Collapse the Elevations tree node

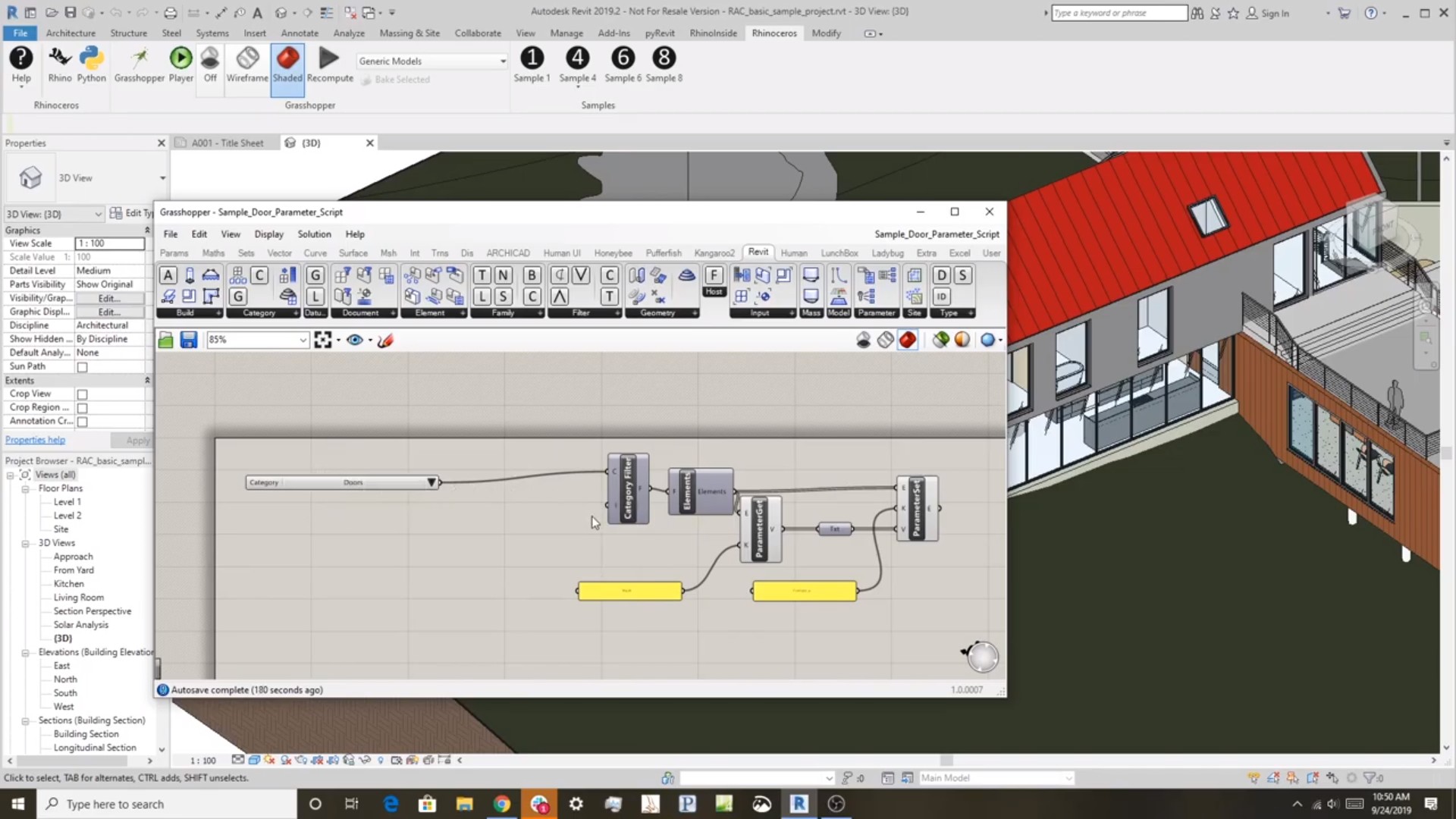pyautogui.click(x=25, y=653)
